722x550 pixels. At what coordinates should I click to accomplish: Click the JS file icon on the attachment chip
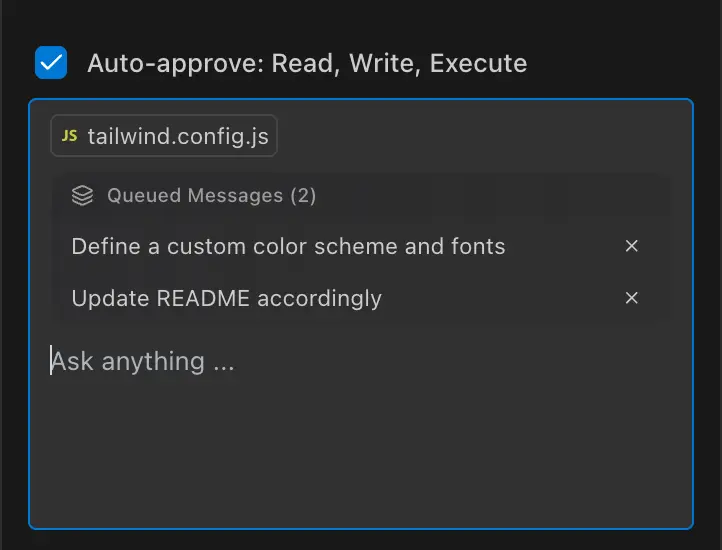[69, 137]
